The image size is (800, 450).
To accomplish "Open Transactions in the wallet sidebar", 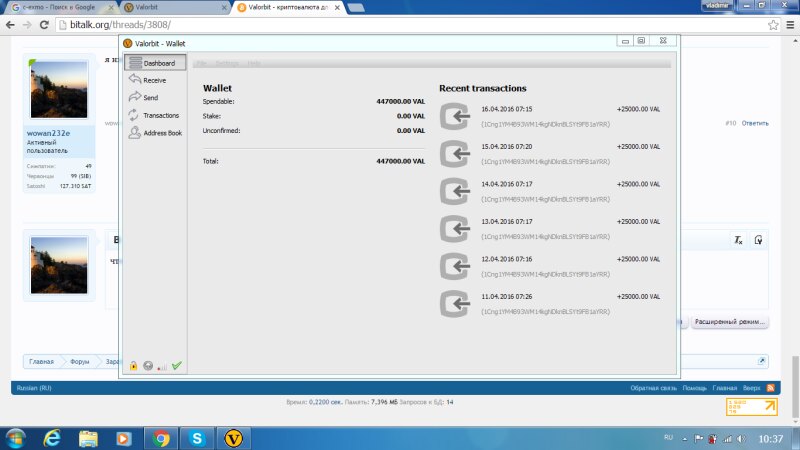I will point(160,115).
